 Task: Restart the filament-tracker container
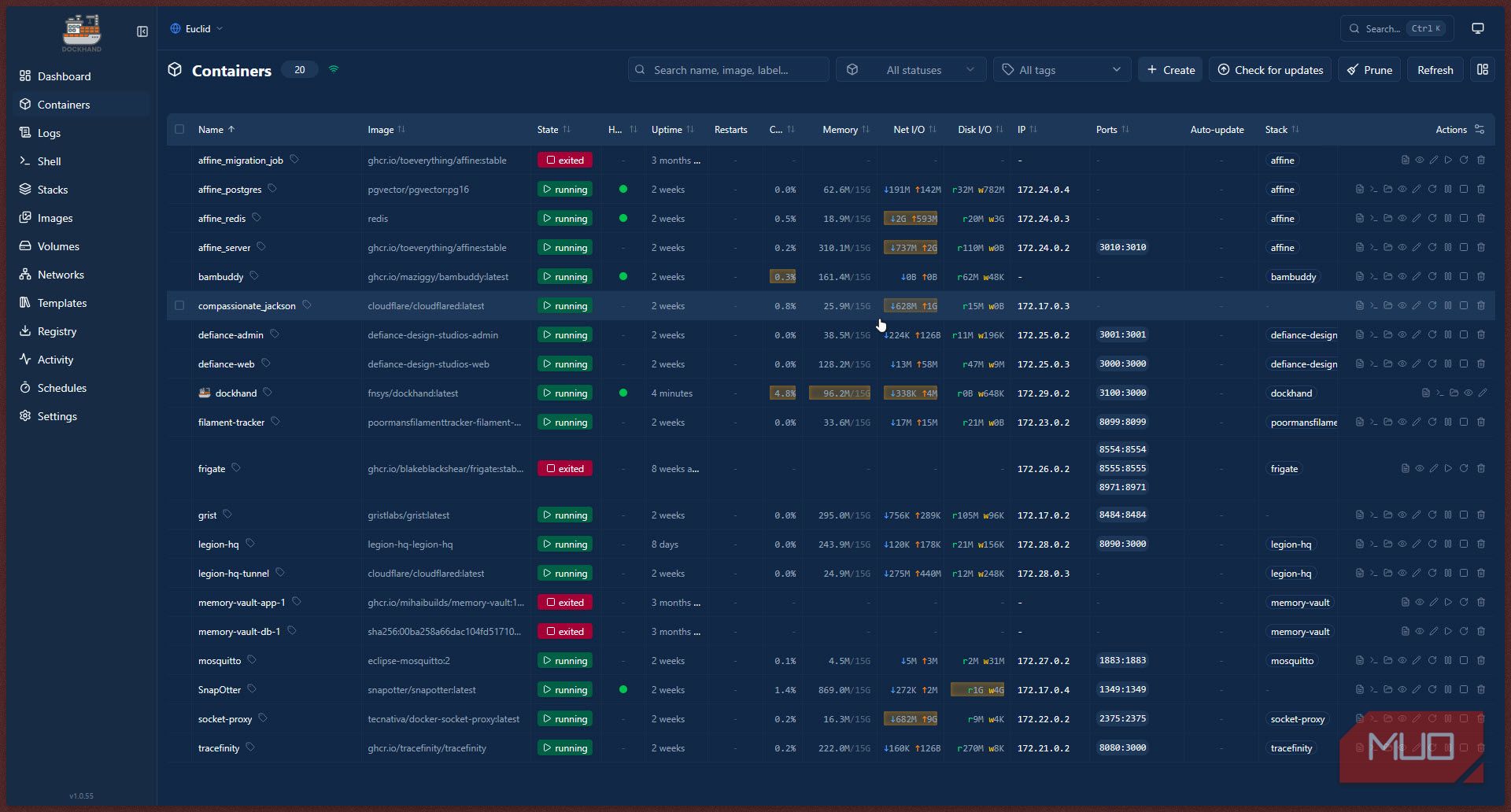pos(1432,422)
